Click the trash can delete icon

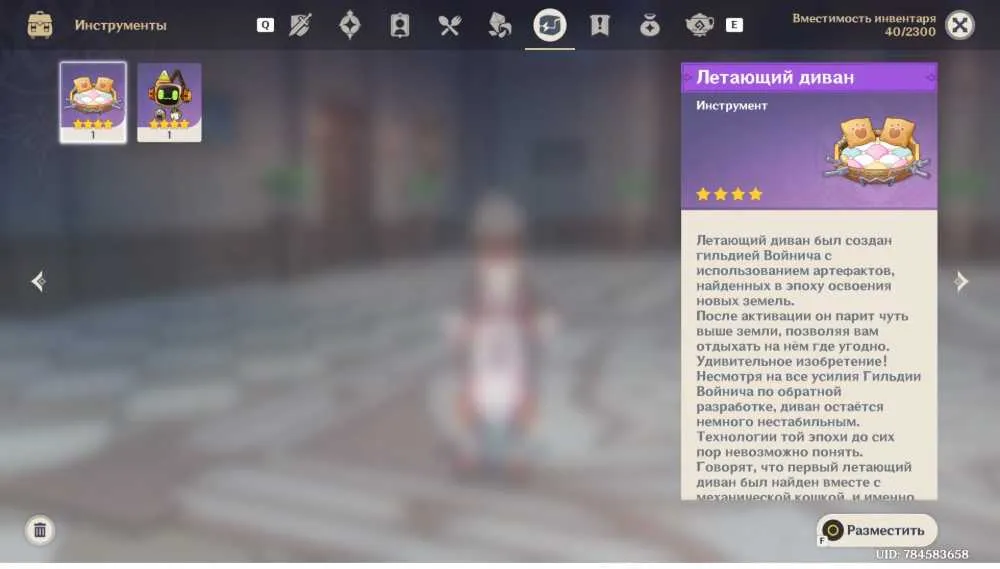[x=40, y=530]
